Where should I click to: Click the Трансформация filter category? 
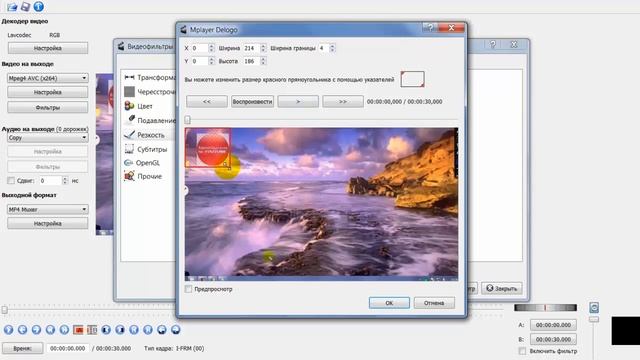click(x=149, y=77)
